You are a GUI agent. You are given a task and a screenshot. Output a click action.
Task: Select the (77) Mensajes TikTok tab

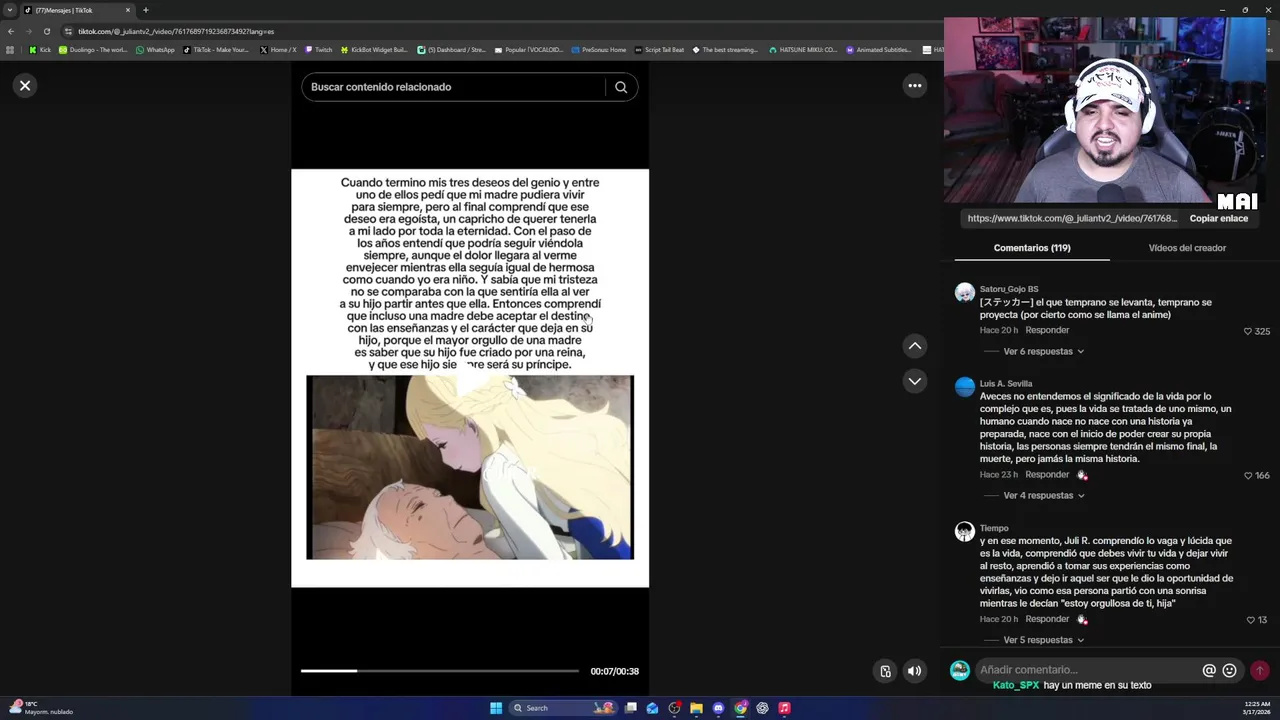click(78, 10)
